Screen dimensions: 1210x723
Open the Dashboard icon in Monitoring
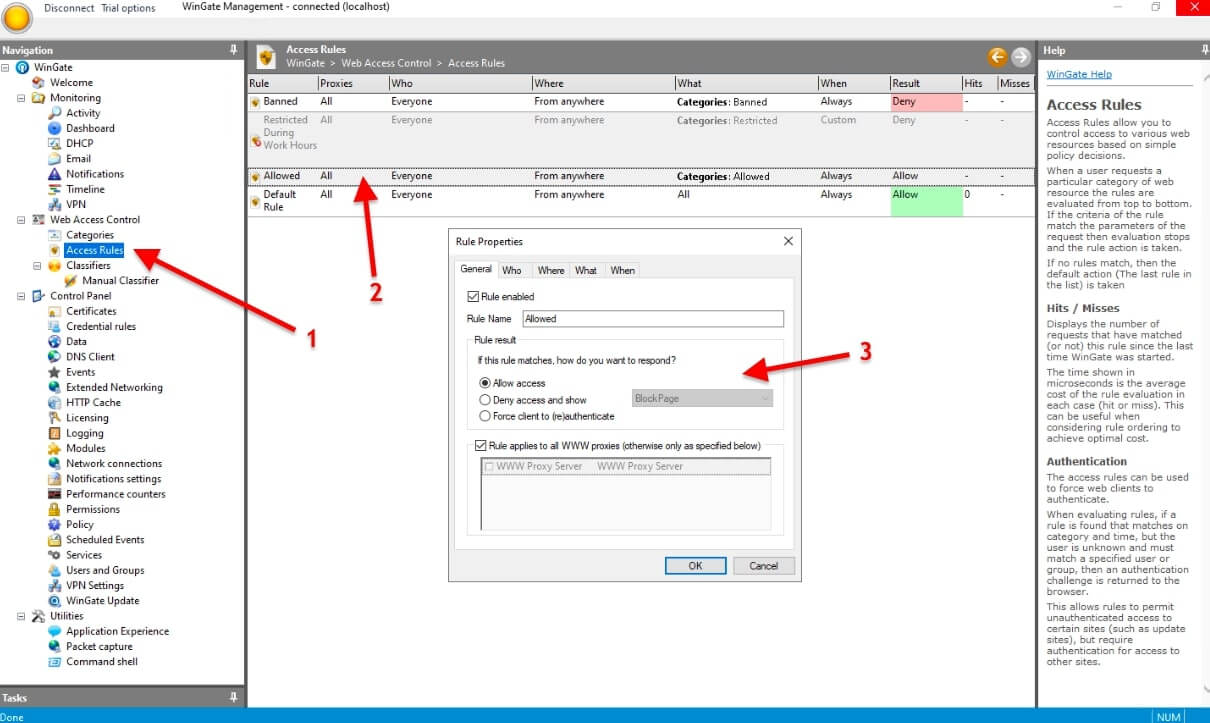pyautogui.click(x=55, y=128)
